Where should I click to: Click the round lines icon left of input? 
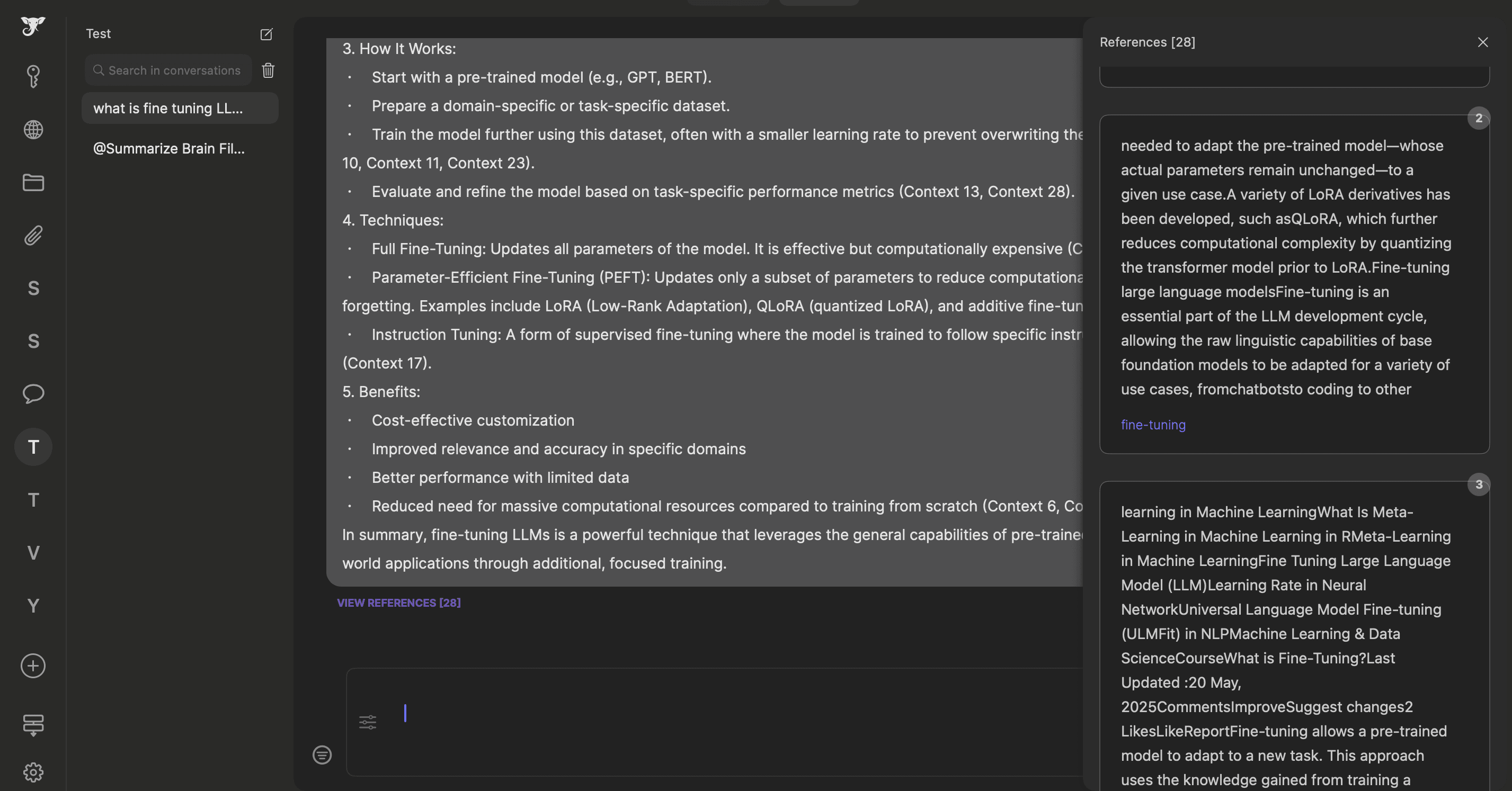(322, 754)
